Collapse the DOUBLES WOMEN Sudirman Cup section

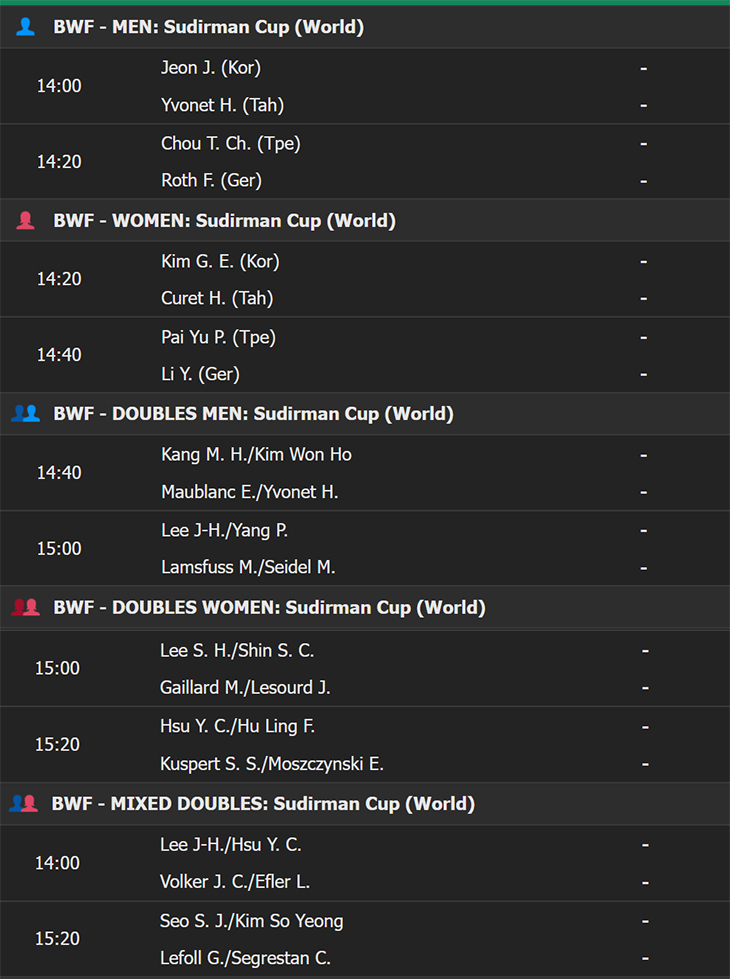[365, 607]
